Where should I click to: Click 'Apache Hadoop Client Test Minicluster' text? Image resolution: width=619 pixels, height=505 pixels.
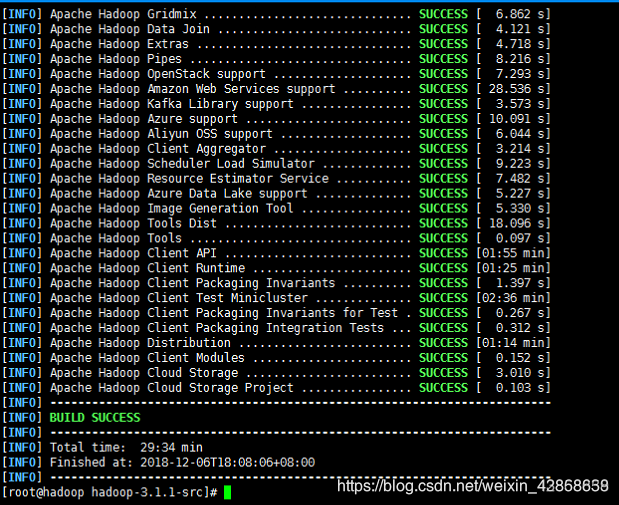(x=179, y=298)
